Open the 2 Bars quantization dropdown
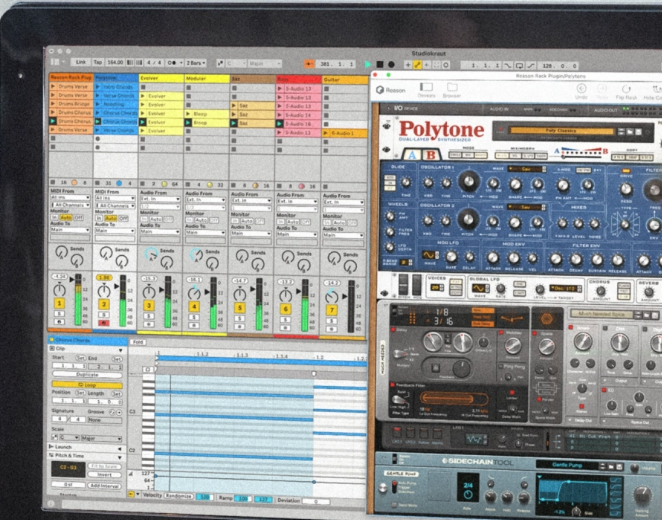This screenshot has height=520, width=662. tap(195, 63)
